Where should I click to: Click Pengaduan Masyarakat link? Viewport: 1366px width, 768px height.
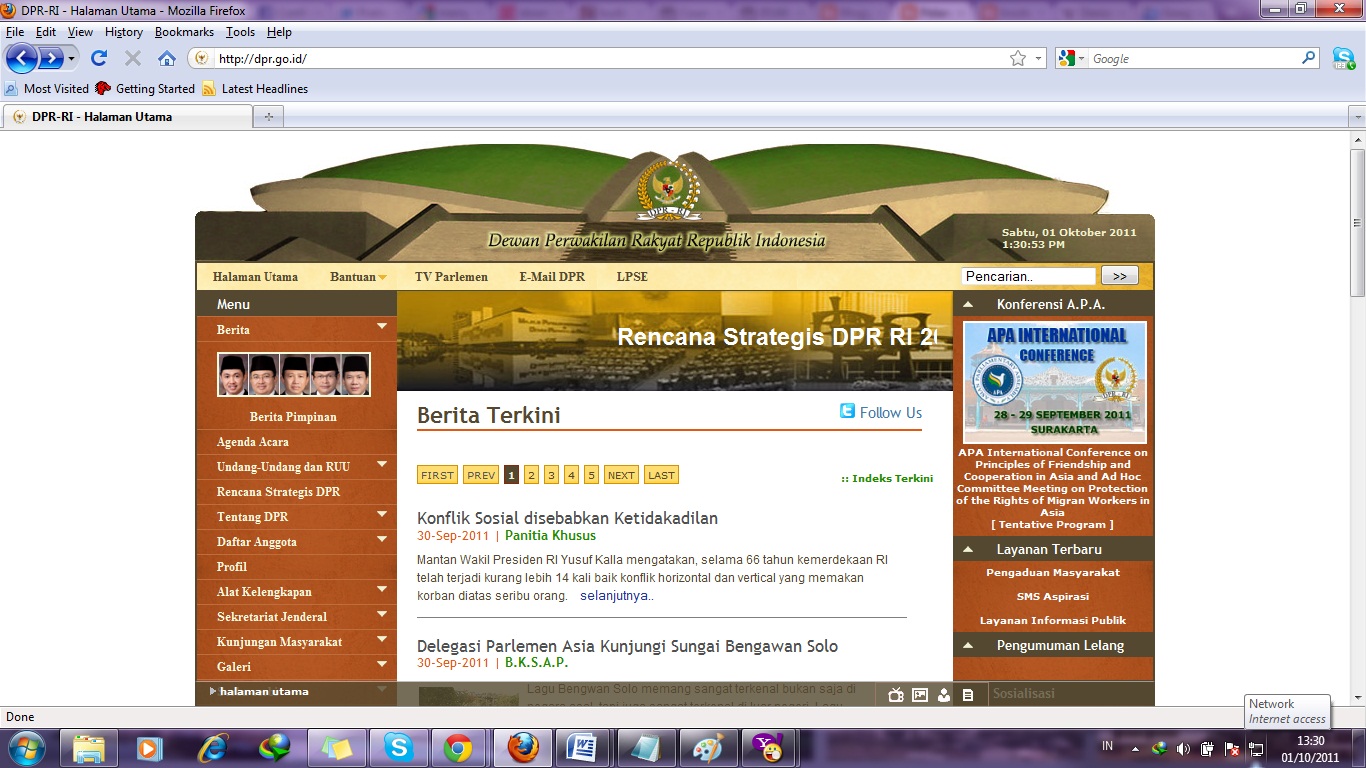pyautogui.click(x=1053, y=573)
